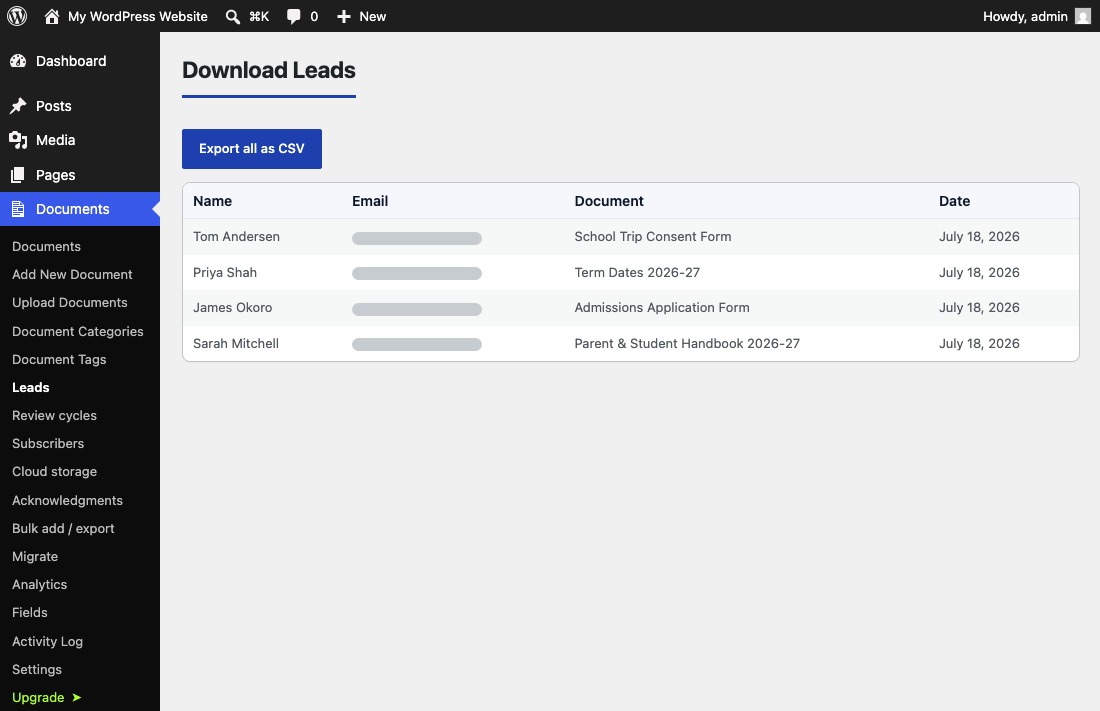Screen dimensions: 1100x711
Task: Click School Trip Consent Form cell
Action: (x=652, y=237)
